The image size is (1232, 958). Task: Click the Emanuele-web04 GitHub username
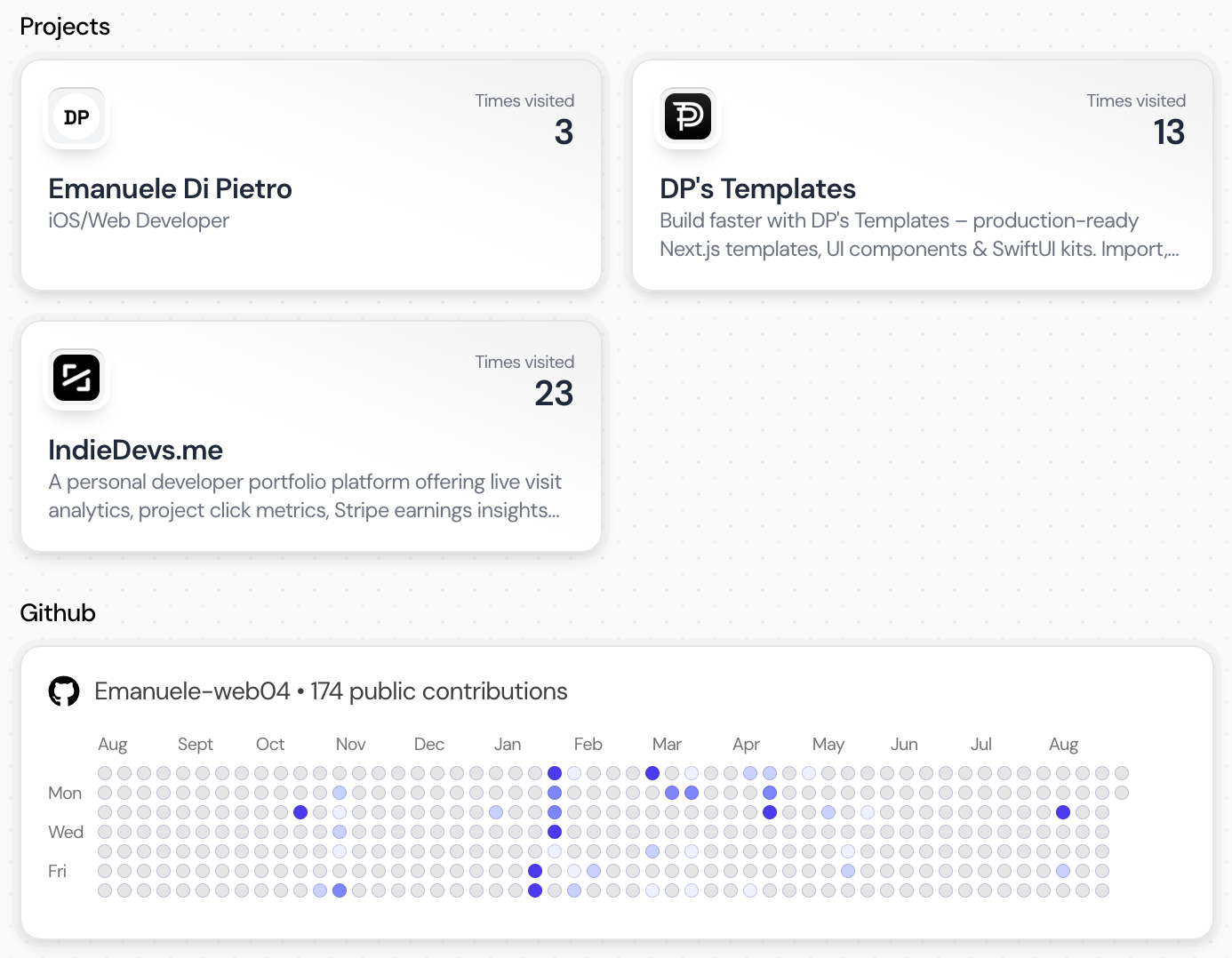(x=192, y=691)
